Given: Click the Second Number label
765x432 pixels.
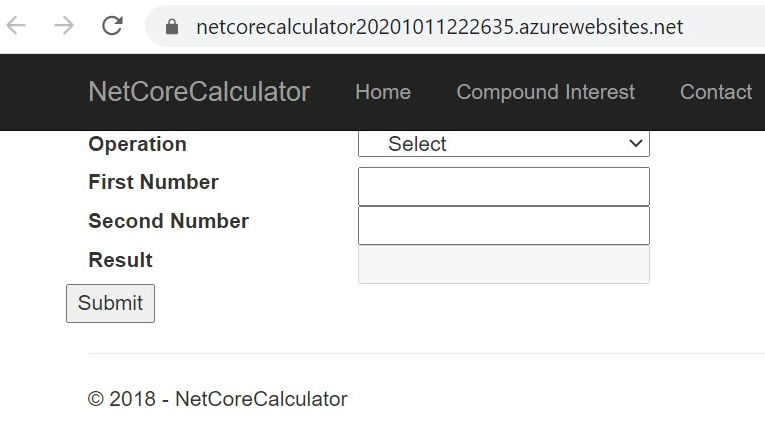Looking at the screenshot, I should (x=168, y=221).
